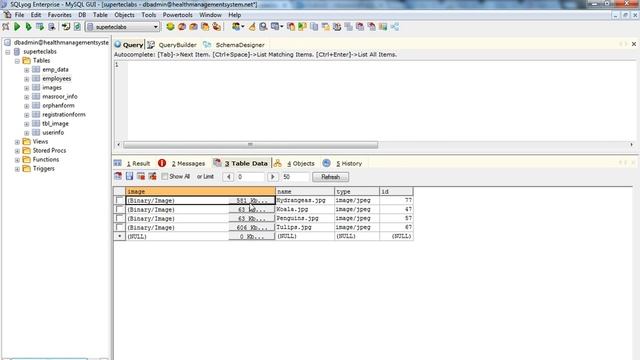Expand the Functions folder

coord(17,160)
